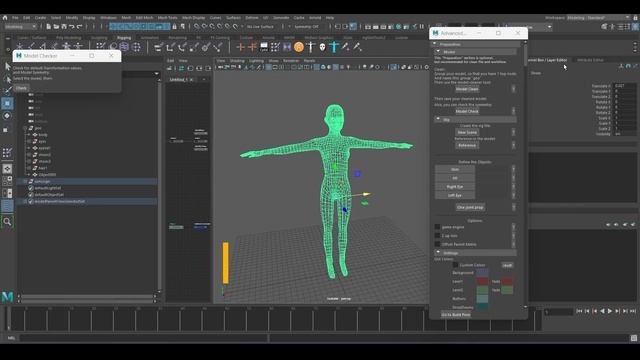
Task: Click the One joint prop button
Action: (x=470, y=207)
